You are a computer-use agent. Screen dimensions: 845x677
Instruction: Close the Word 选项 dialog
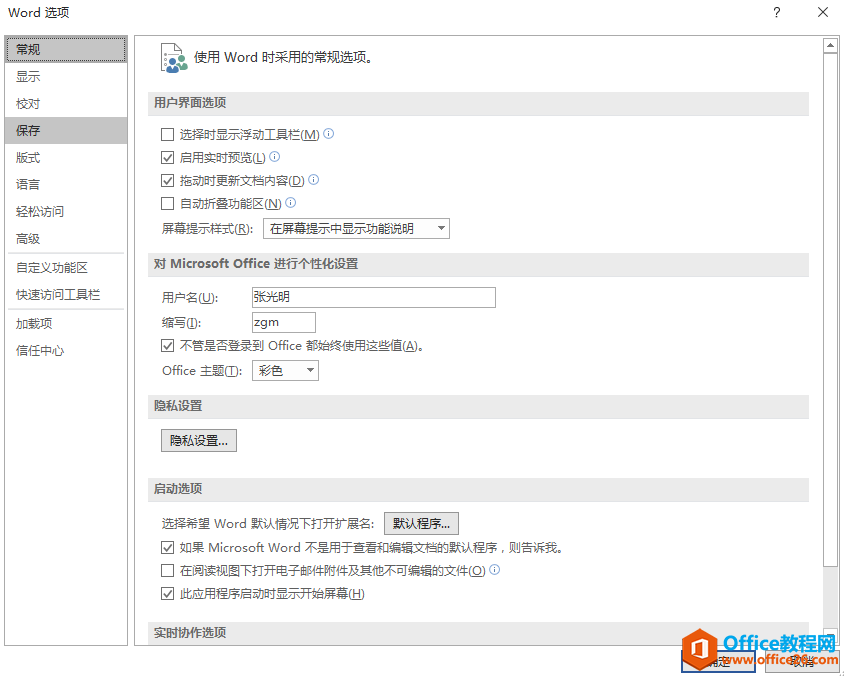(822, 12)
